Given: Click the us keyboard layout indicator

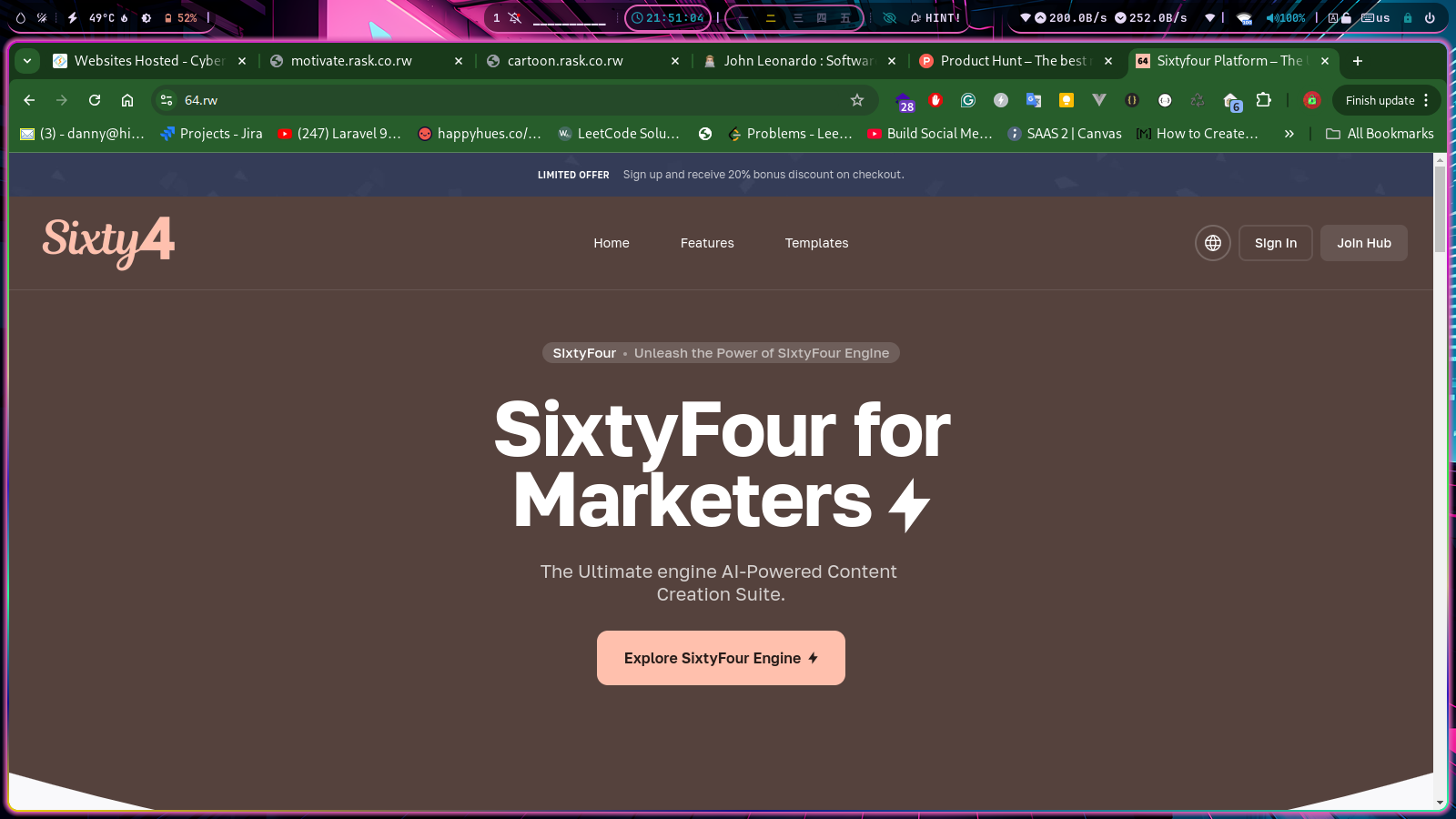Looking at the screenshot, I should coord(1376,17).
